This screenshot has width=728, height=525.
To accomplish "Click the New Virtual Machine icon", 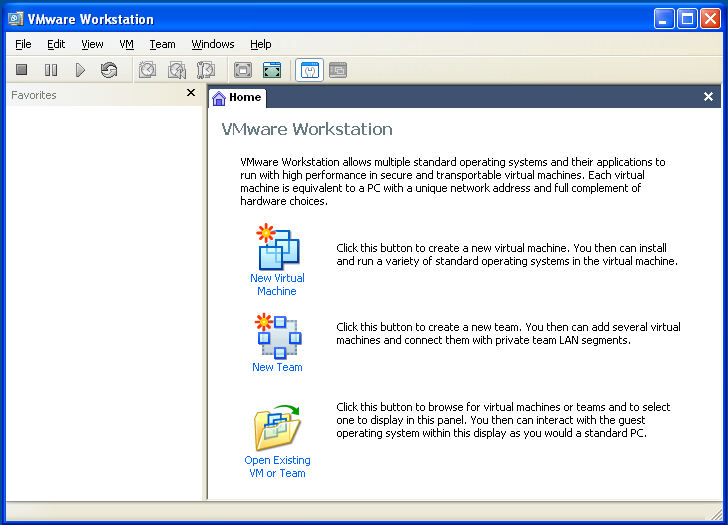I will coord(278,246).
